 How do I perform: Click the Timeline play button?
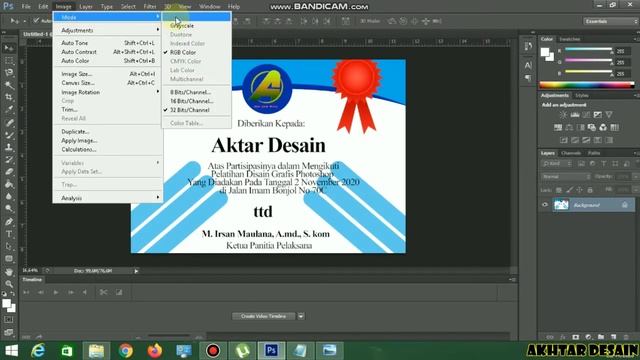coord(56,292)
